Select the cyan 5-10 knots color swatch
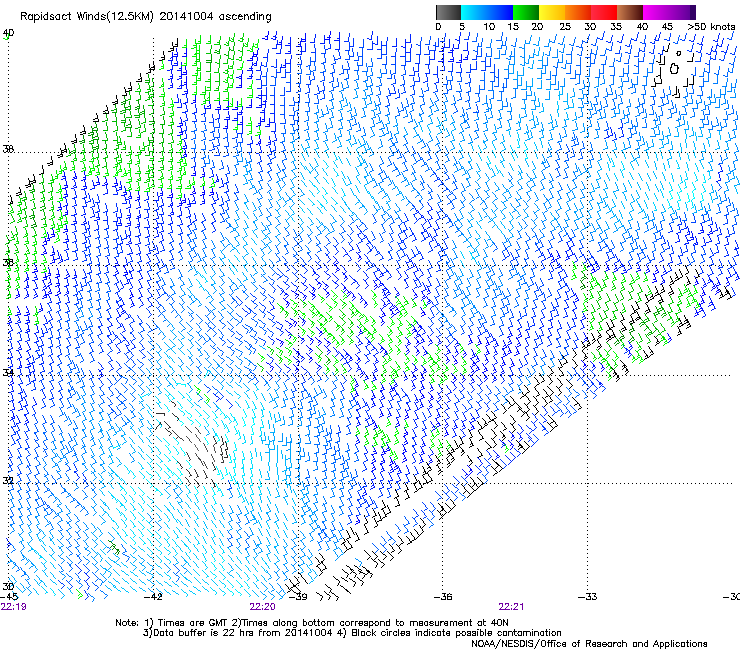 tap(473, 12)
